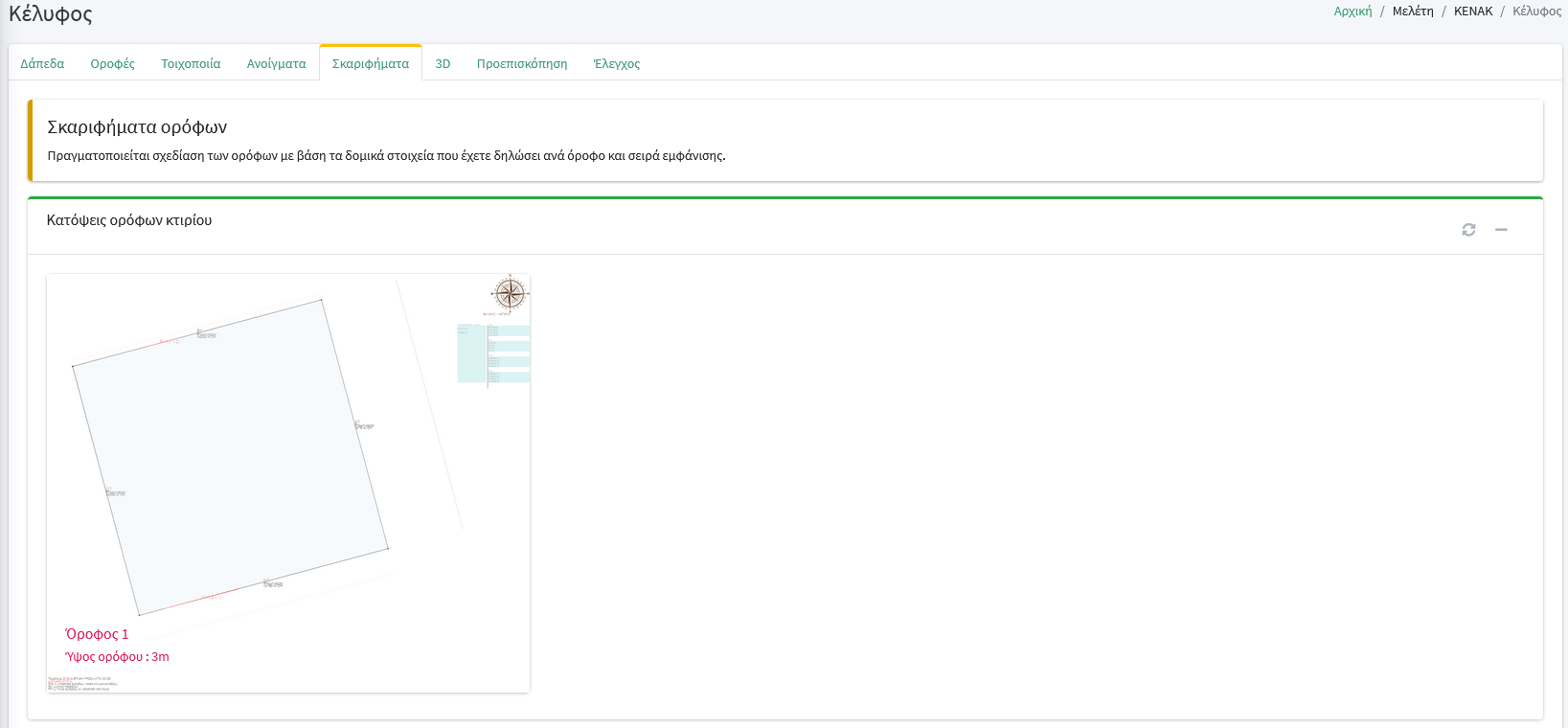The height and width of the screenshot is (728, 1568).
Task: Click the cyan legend table in sketch
Action: [494, 353]
